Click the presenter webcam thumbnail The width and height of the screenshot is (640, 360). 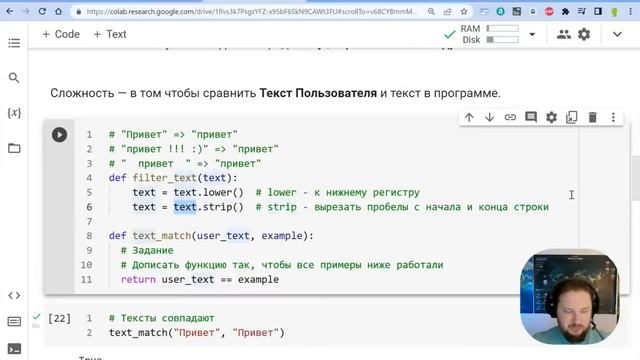[x=570, y=297]
